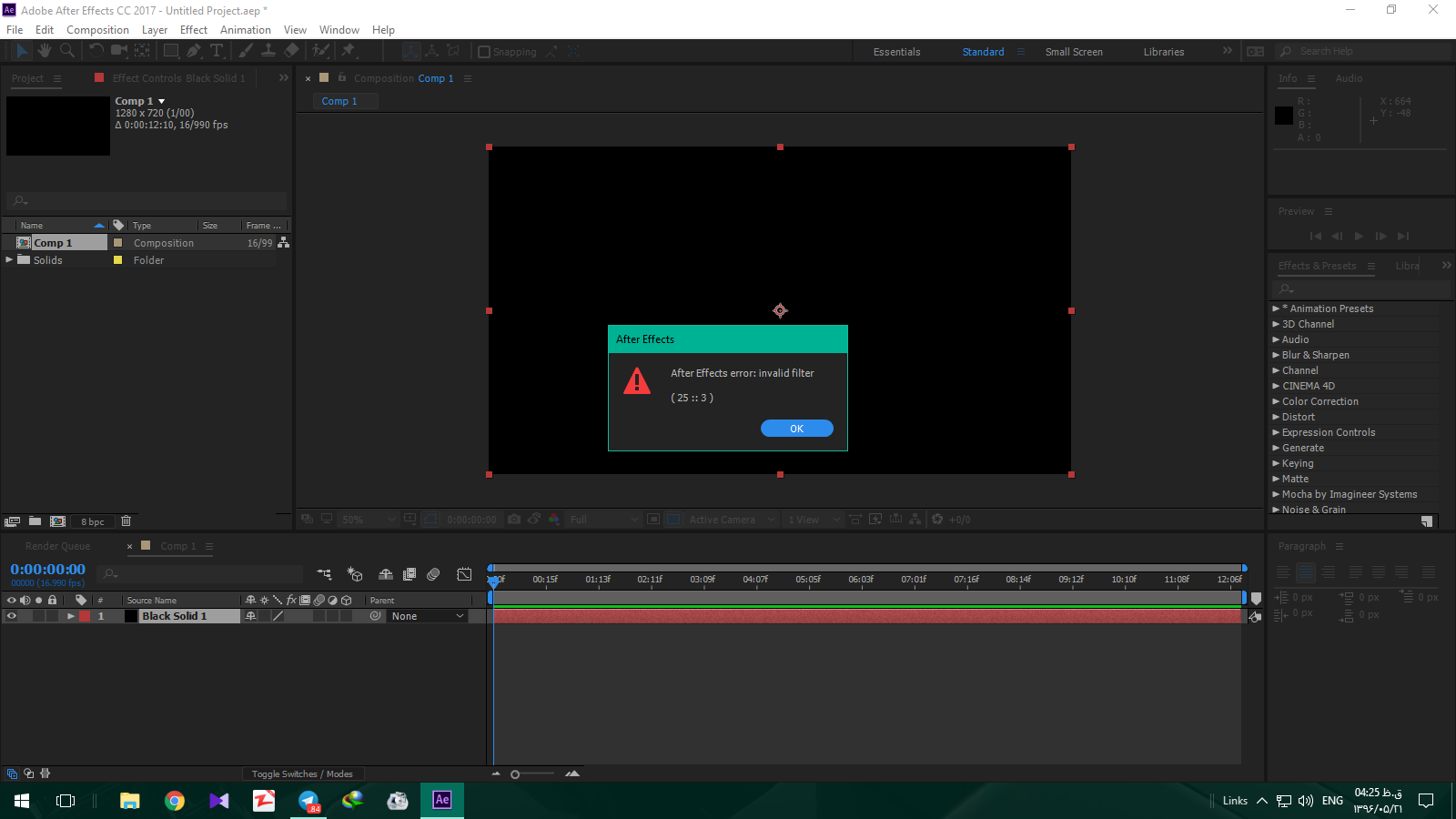Open the Effect menu
Image resolution: width=1456 pixels, height=819 pixels.
(x=194, y=30)
